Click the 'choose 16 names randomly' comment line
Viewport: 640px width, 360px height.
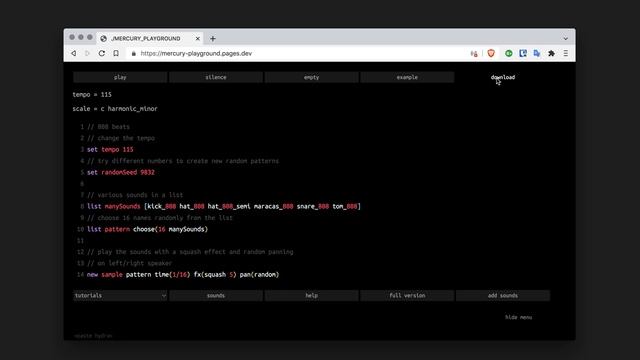(160, 218)
